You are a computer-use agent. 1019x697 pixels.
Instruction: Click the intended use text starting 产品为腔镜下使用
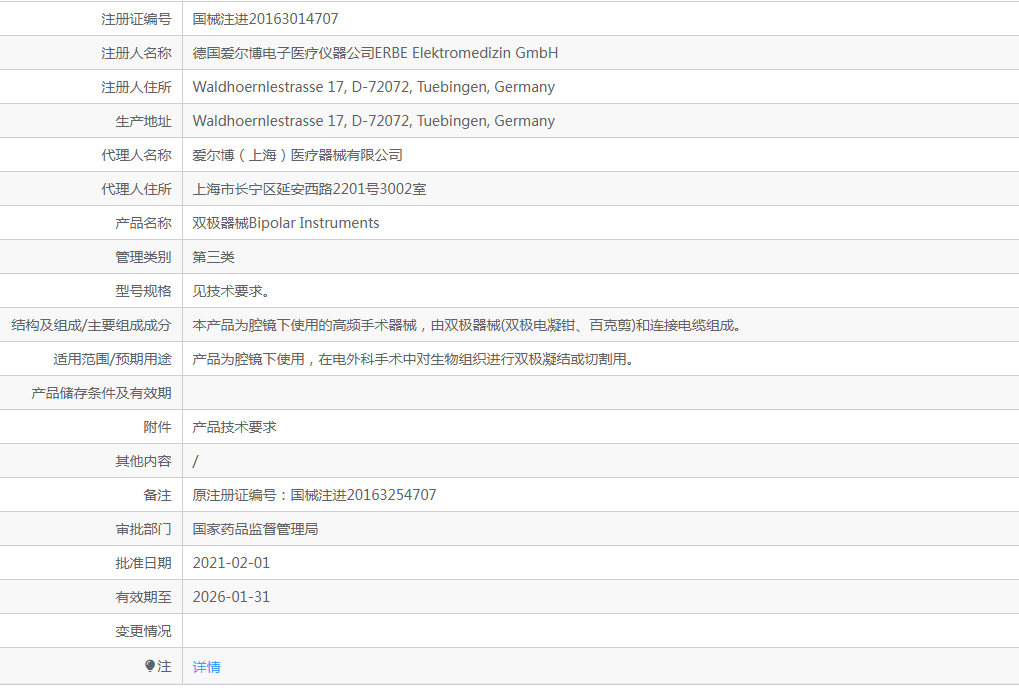[413, 359]
